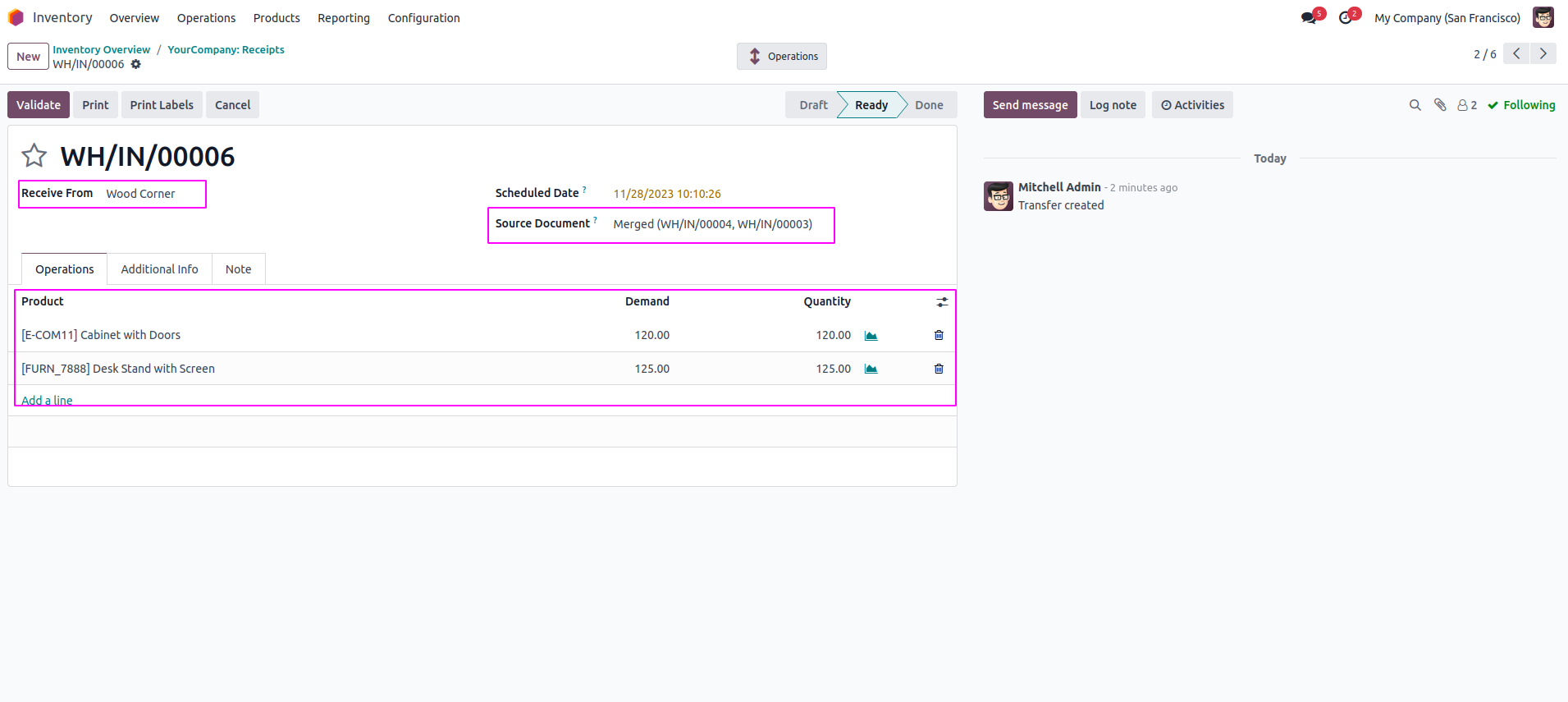This screenshot has width=1568, height=702.
Task: Go to the previous record
Action: click(1516, 54)
